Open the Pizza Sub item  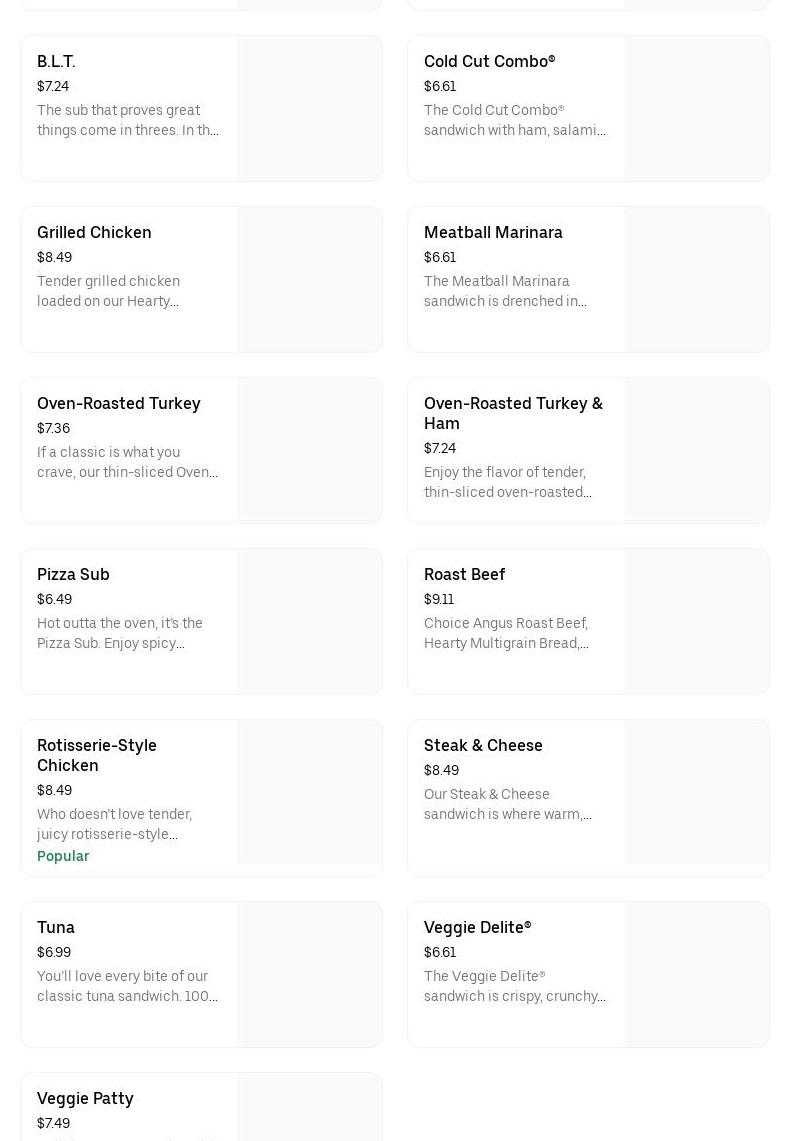tap(73, 575)
